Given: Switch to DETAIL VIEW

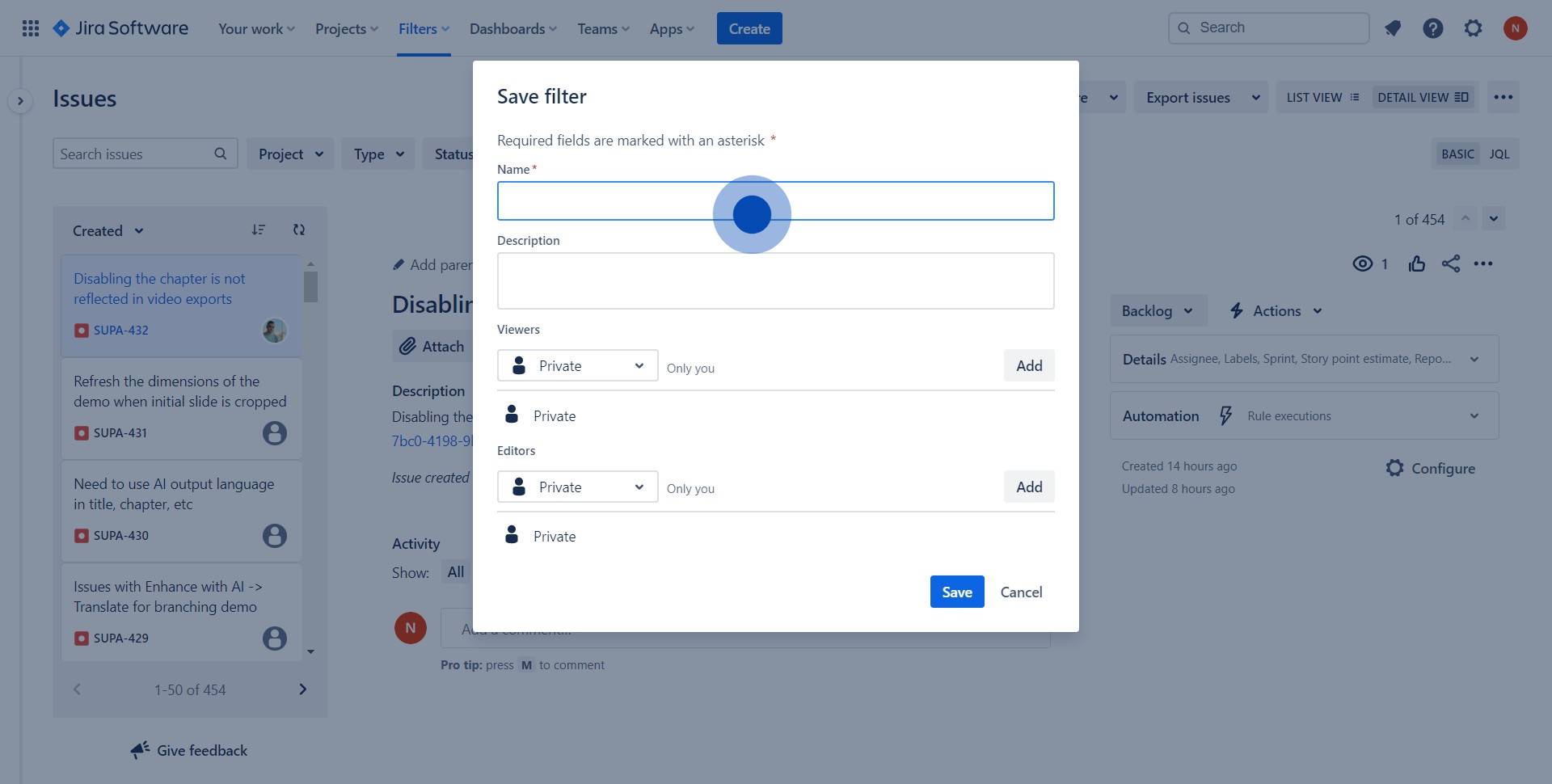Looking at the screenshot, I should click(x=1423, y=96).
